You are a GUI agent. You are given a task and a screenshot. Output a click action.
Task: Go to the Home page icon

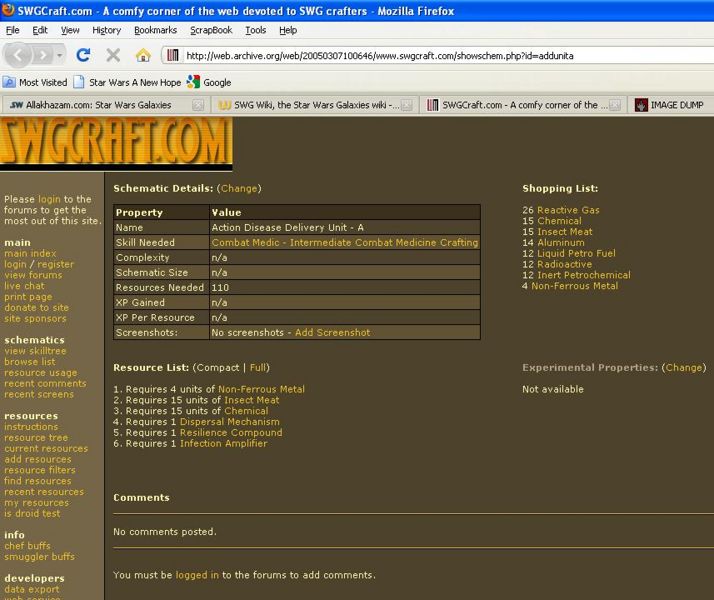click(x=142, y=55)
